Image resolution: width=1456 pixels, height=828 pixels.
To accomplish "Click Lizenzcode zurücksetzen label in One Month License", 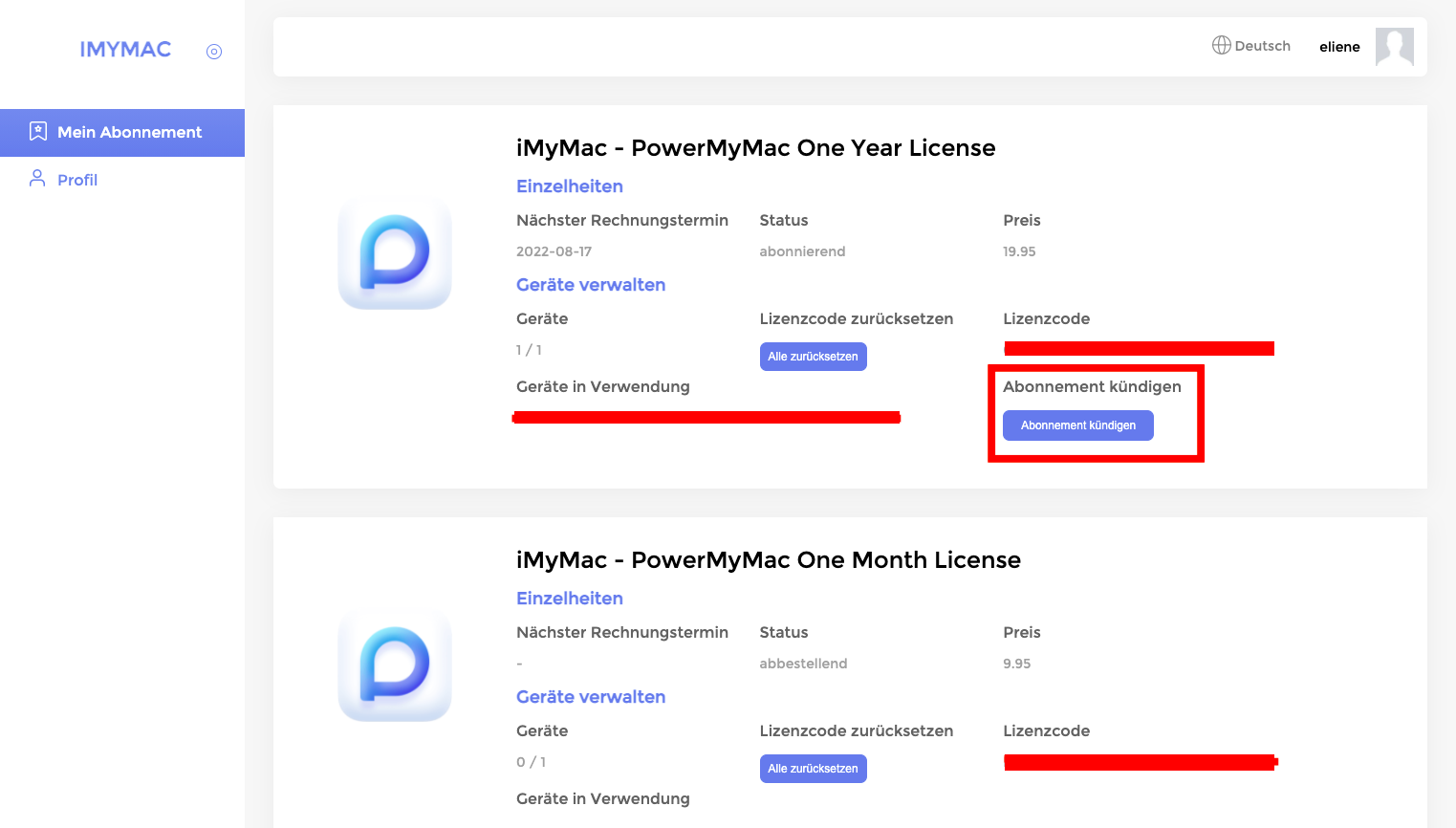I will coord(857,730).
